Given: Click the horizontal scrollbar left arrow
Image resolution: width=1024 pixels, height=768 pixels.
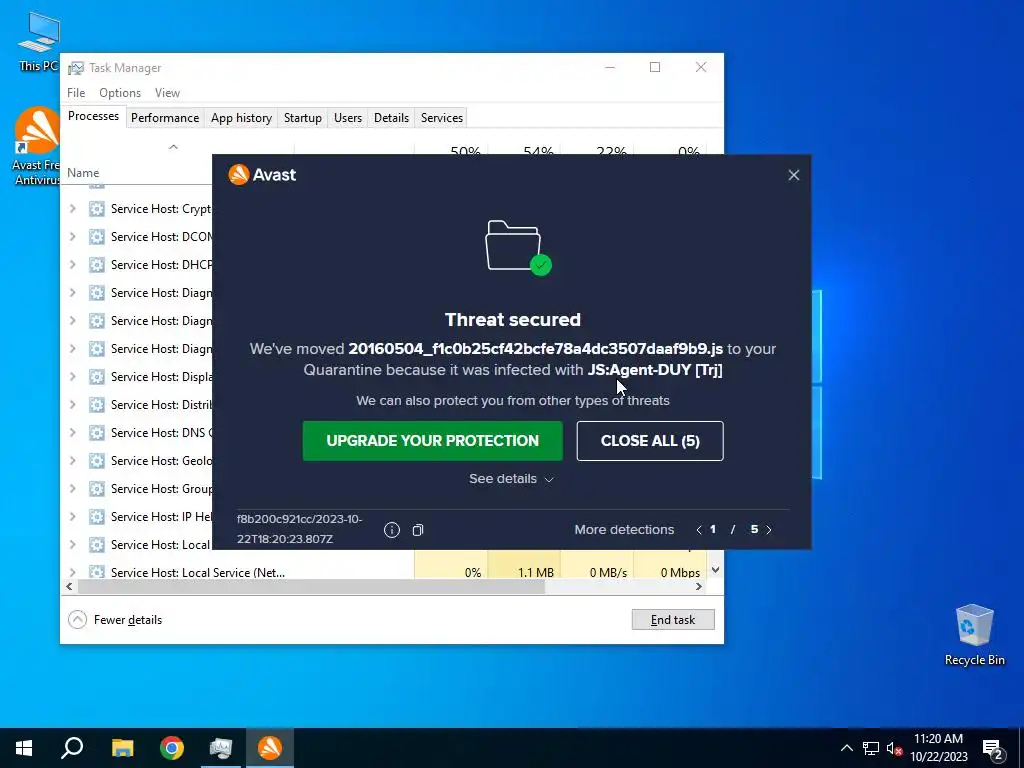Looking at the screenshot, I should [69, 586].
